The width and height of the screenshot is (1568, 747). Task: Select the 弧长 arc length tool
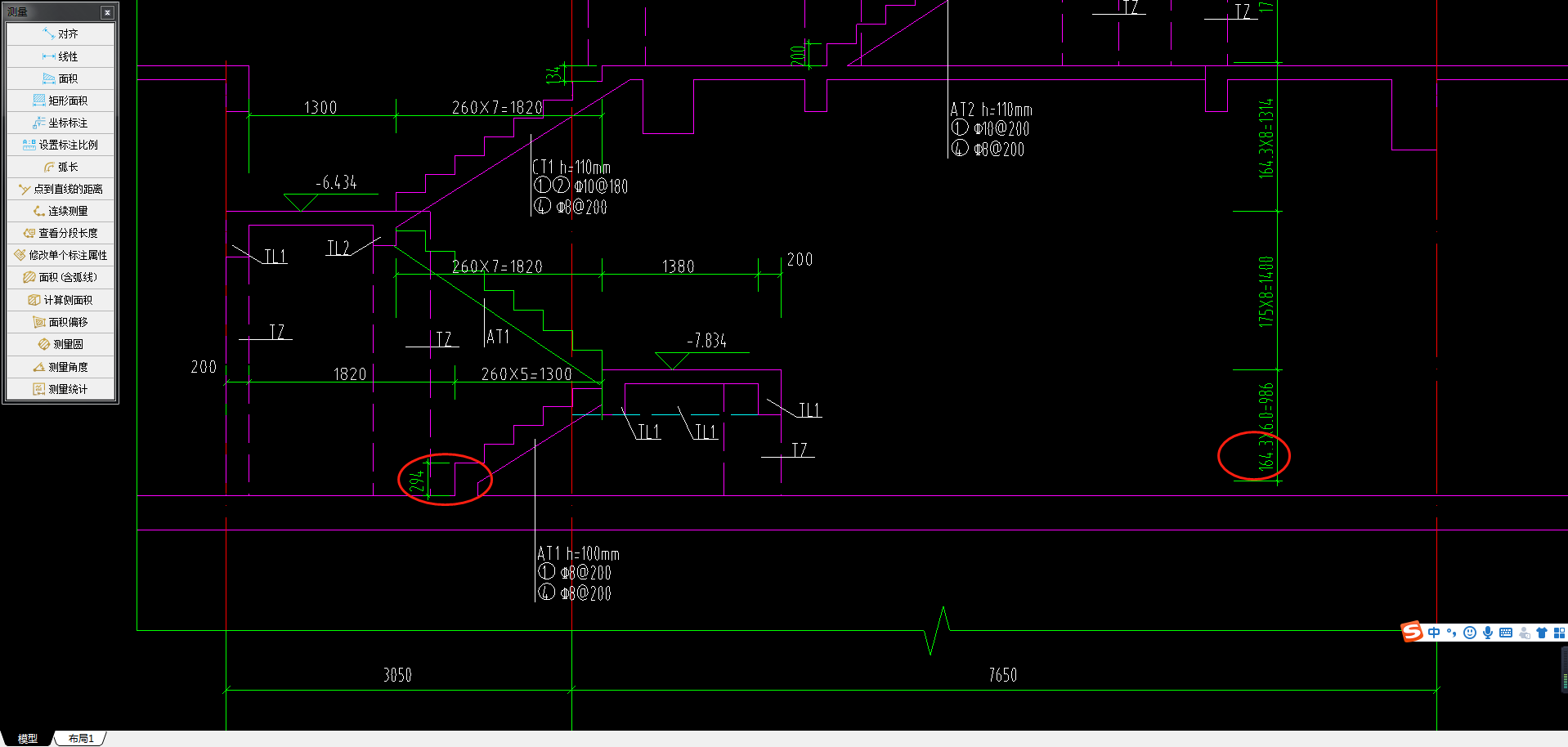pos(60,167)
